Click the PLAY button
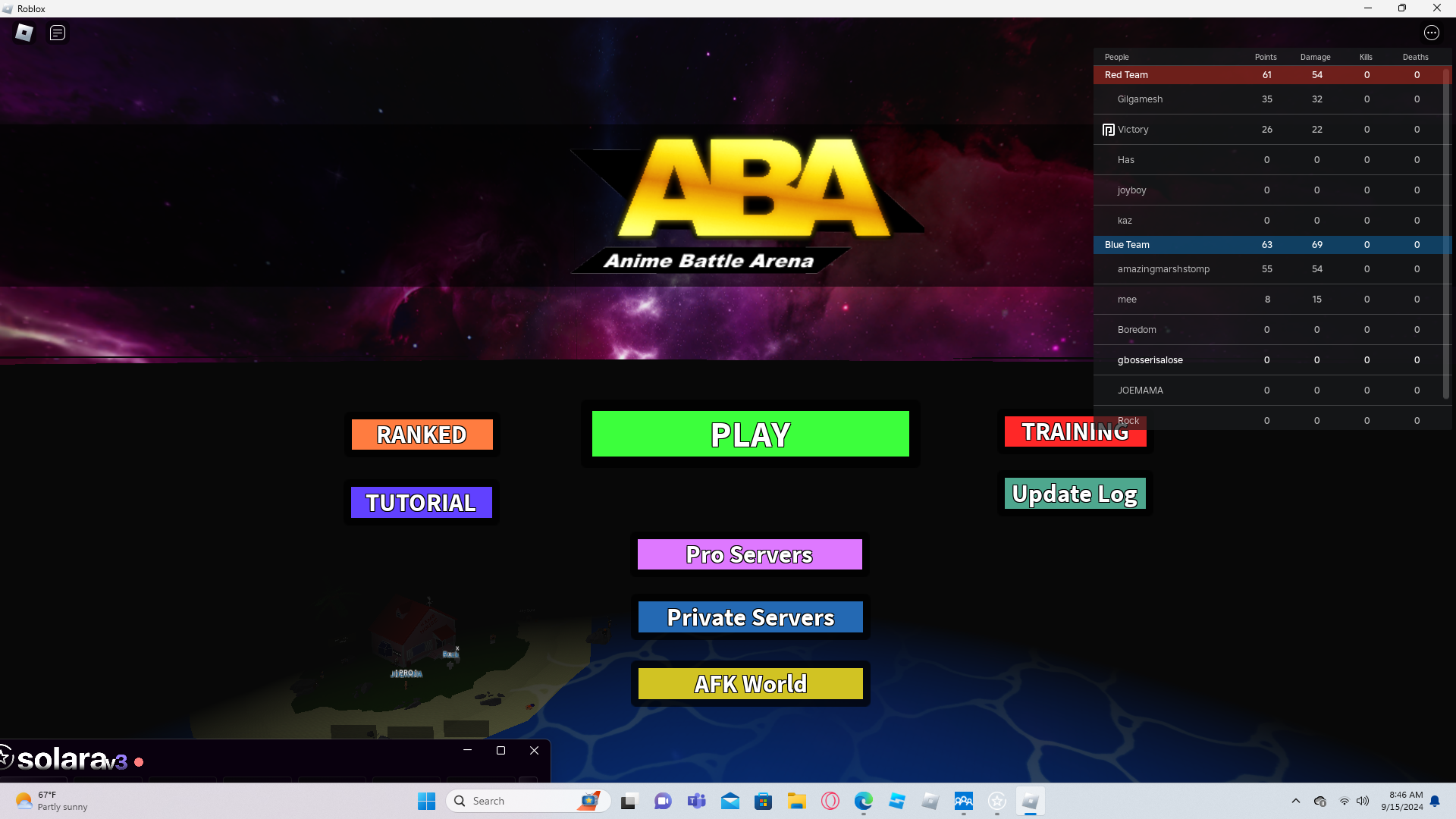This screenshot has height=819, width=1456. click(x=751, y=434)
